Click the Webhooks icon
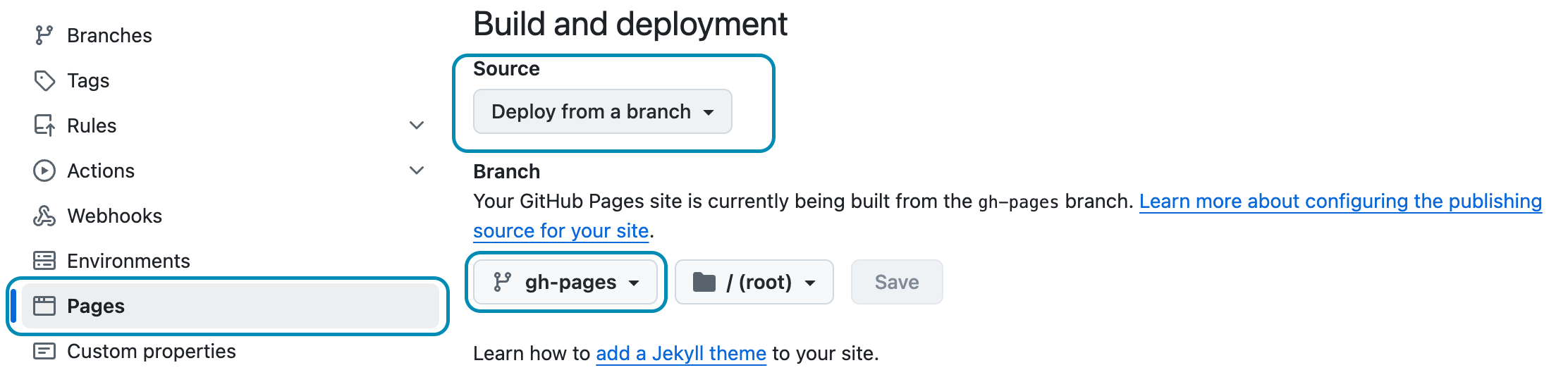 click(44, 216)
